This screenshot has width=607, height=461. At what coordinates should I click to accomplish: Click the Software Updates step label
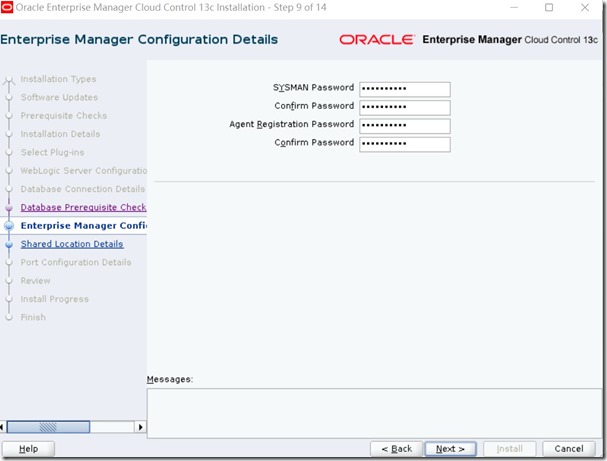tap(59, 98)
